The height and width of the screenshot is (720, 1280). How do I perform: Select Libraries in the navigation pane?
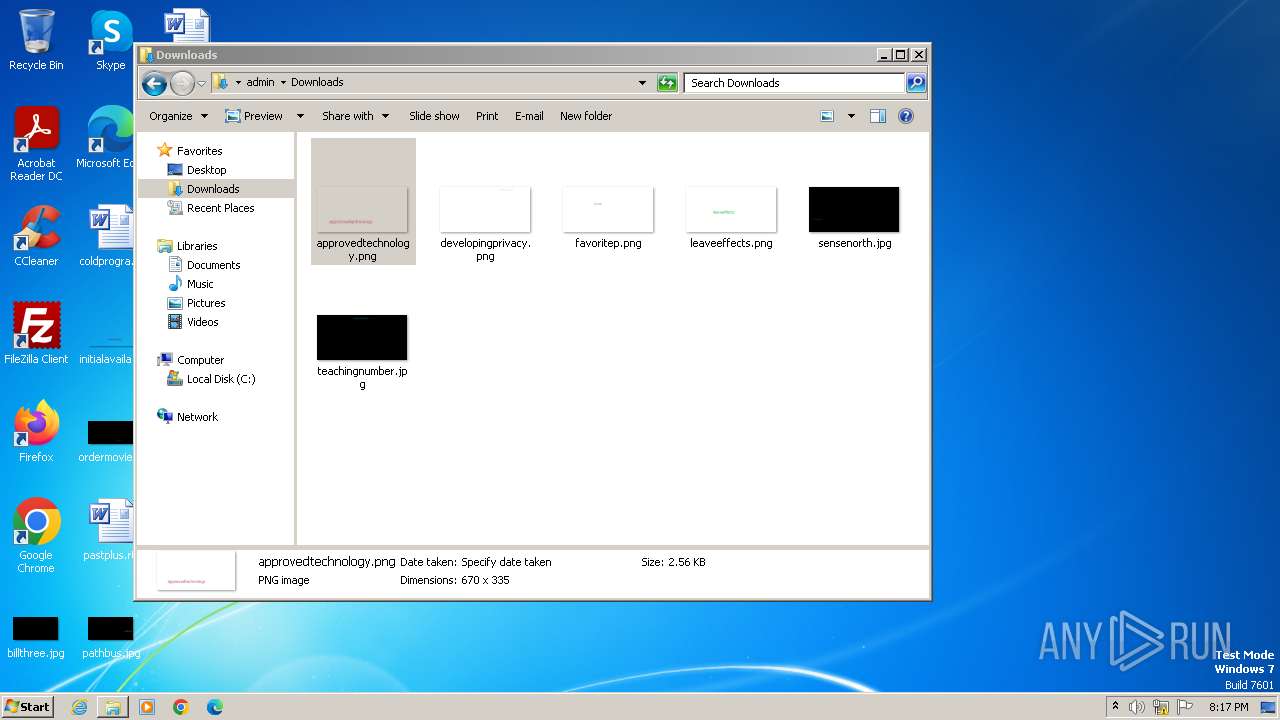(197, 246)
